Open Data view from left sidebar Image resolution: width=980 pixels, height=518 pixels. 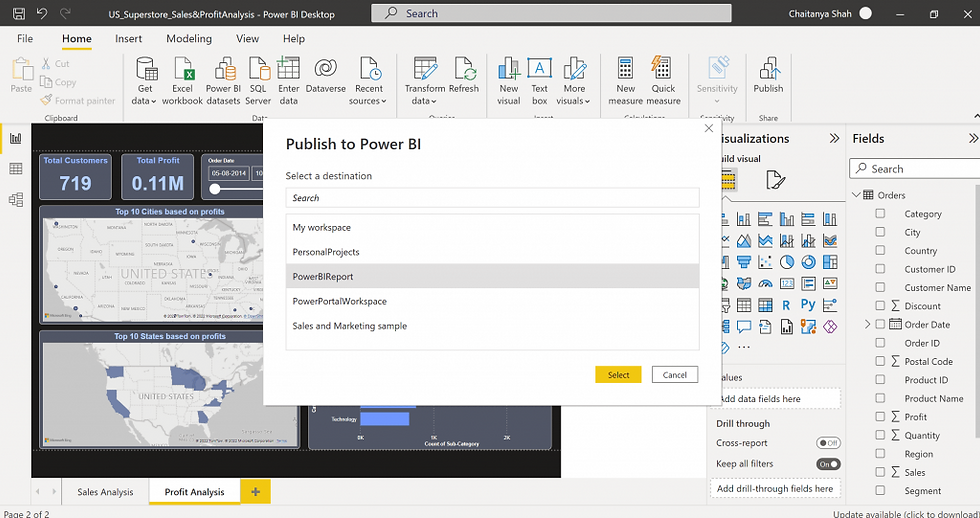[x=16, y=169]
